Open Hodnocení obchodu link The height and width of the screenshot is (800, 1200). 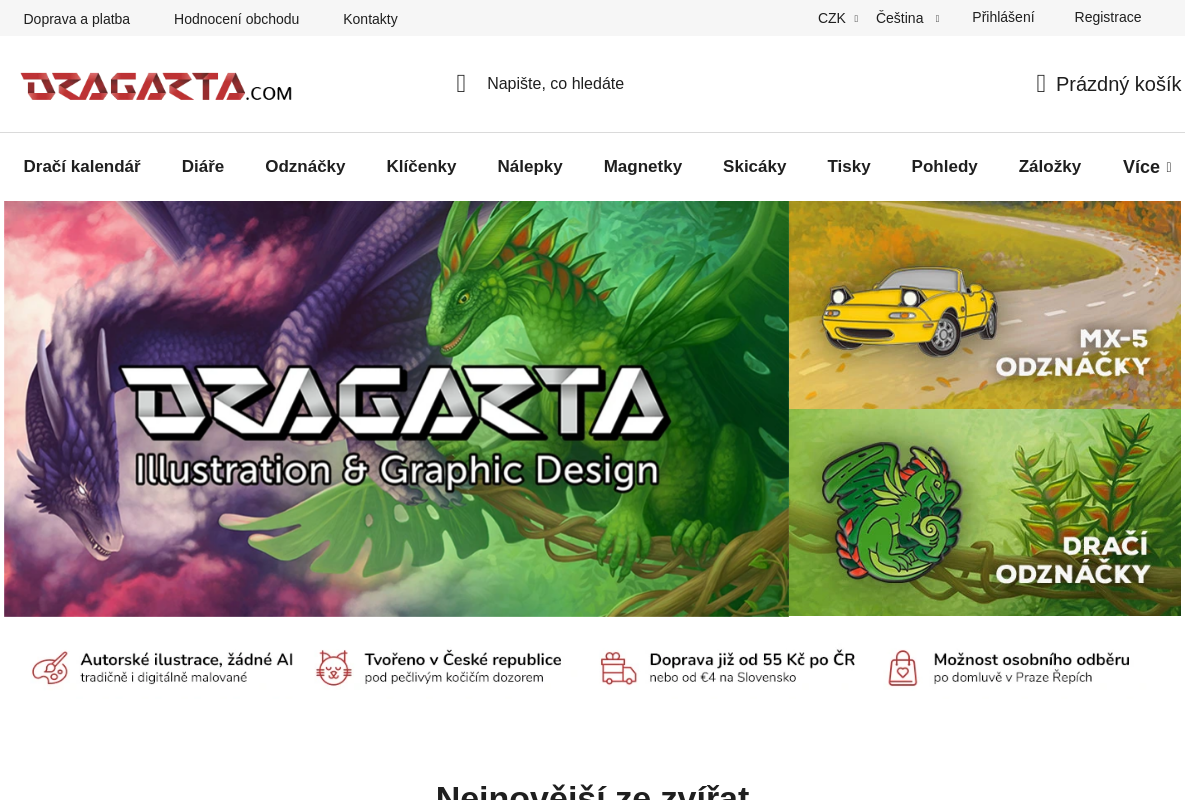point(237,19)
